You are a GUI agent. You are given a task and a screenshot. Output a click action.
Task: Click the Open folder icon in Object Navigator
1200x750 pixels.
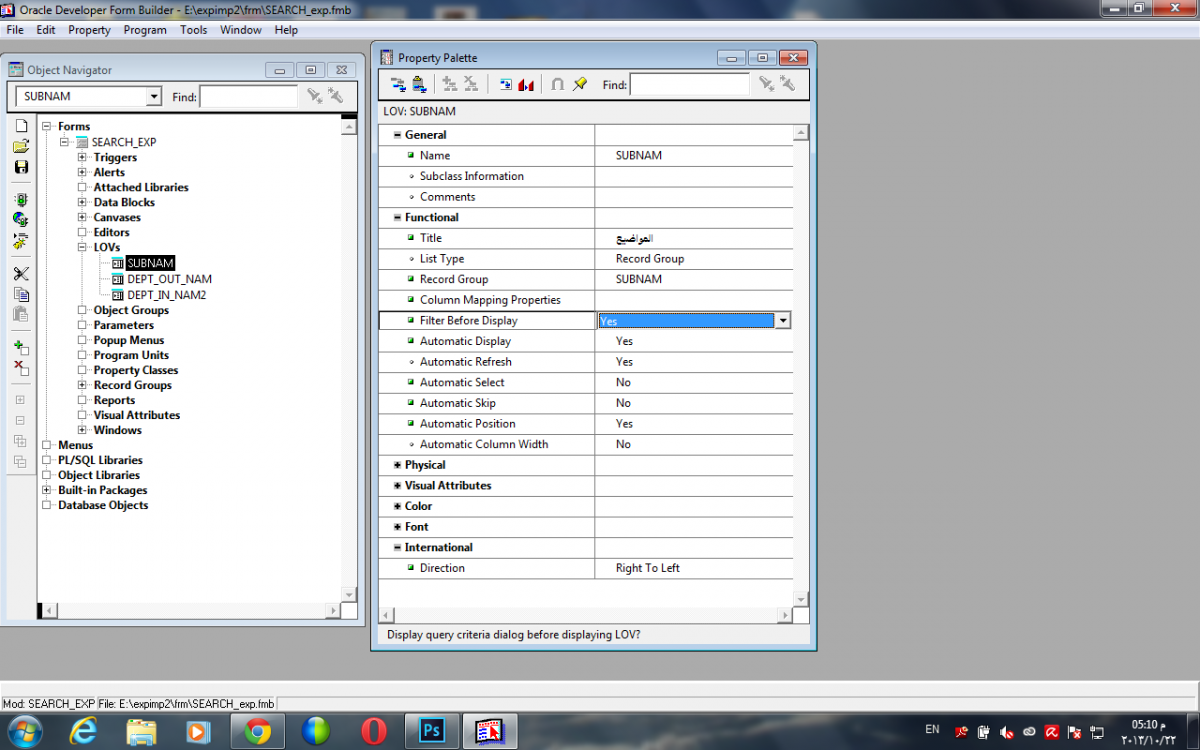21,147
